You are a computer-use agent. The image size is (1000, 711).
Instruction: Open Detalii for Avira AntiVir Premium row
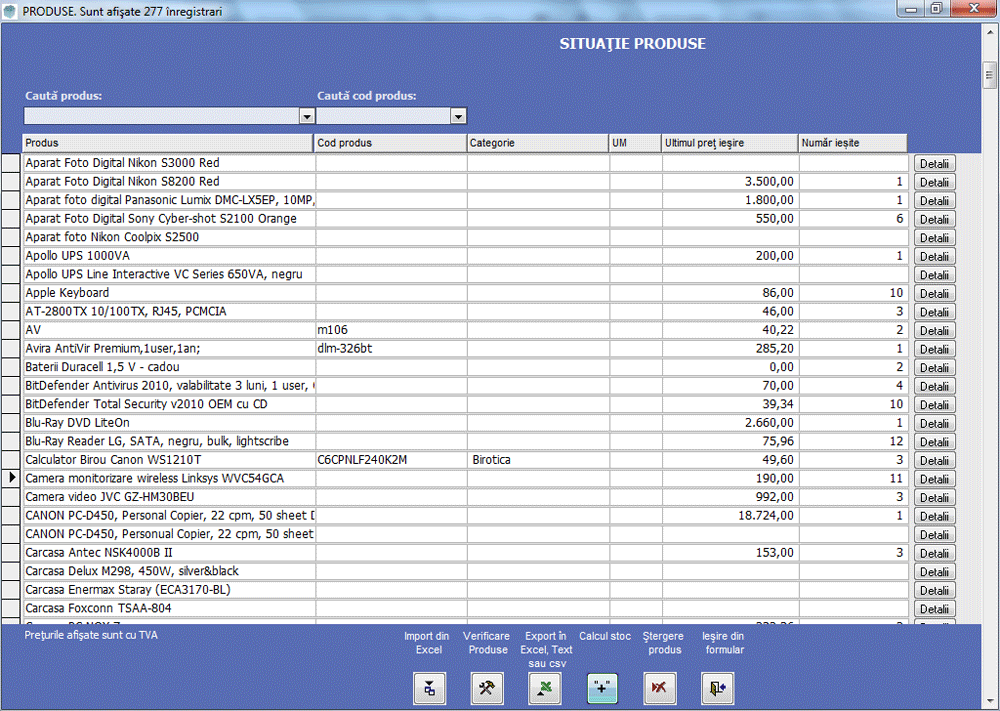pos(934,349)
